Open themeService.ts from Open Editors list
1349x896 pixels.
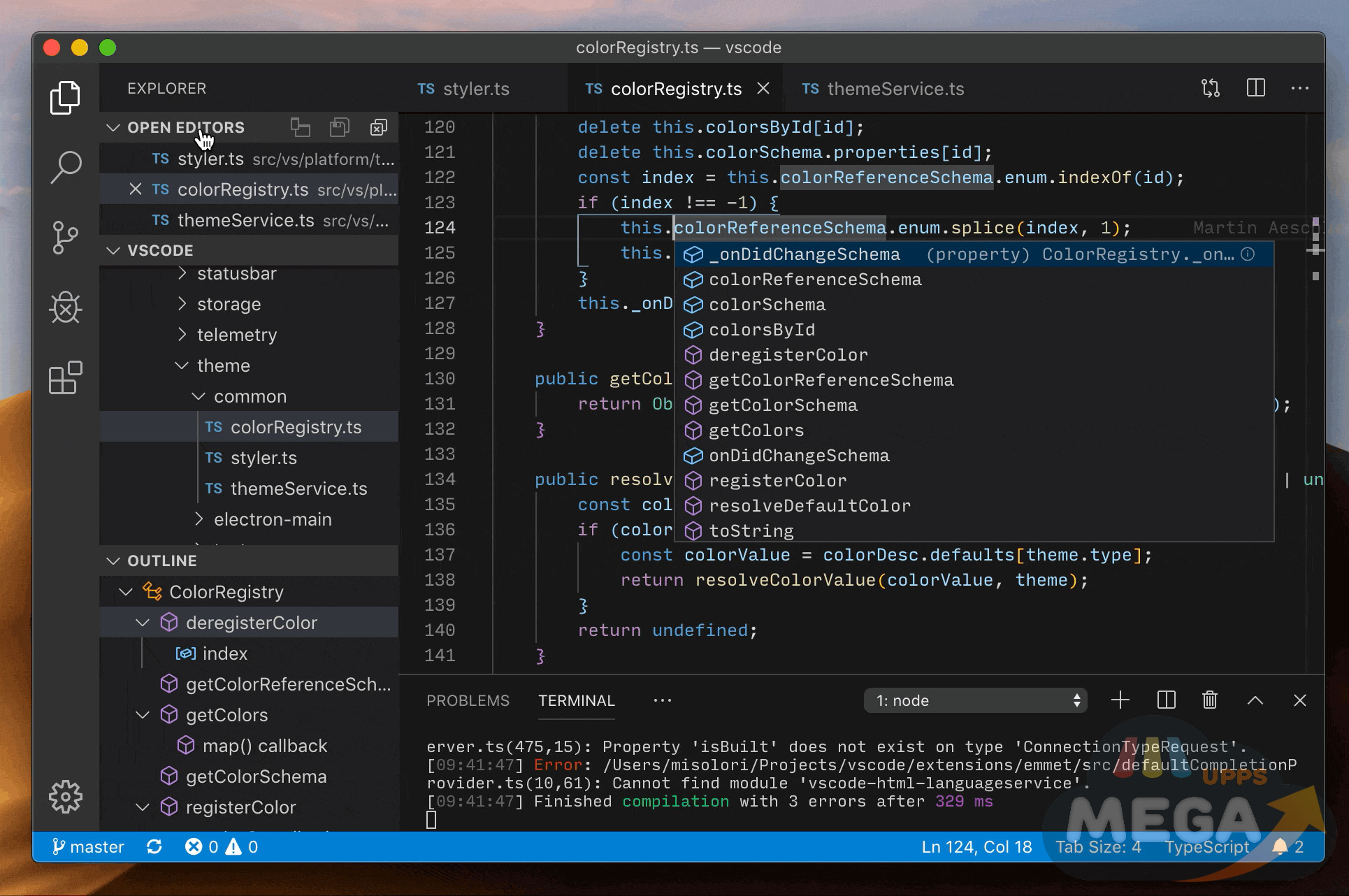coord(250,220)
